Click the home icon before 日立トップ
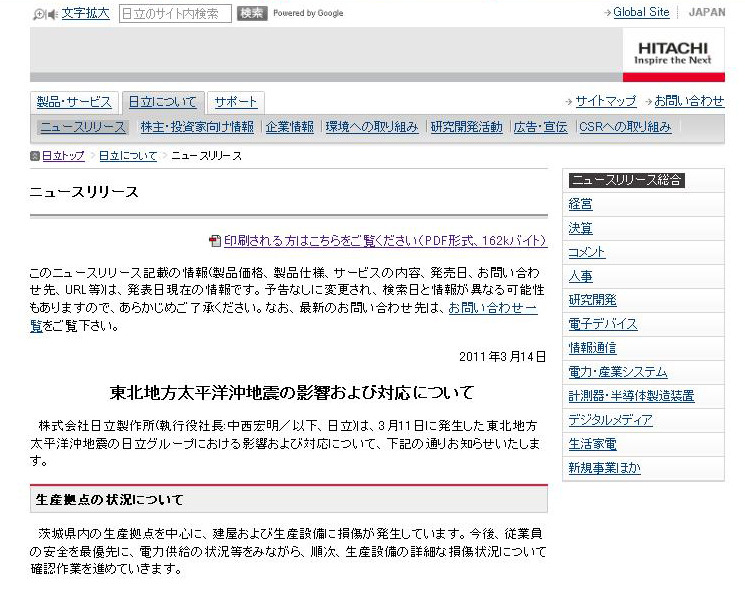745x589 pixels. click(x=35, y=156)
